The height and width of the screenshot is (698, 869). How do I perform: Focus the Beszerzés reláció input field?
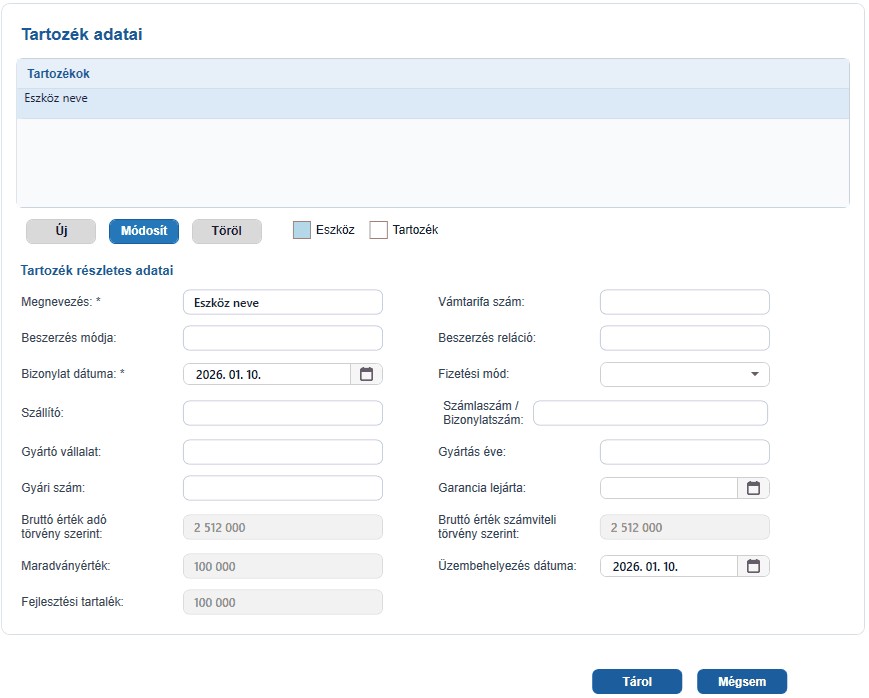pyautogui.click(x=684, y=338)
